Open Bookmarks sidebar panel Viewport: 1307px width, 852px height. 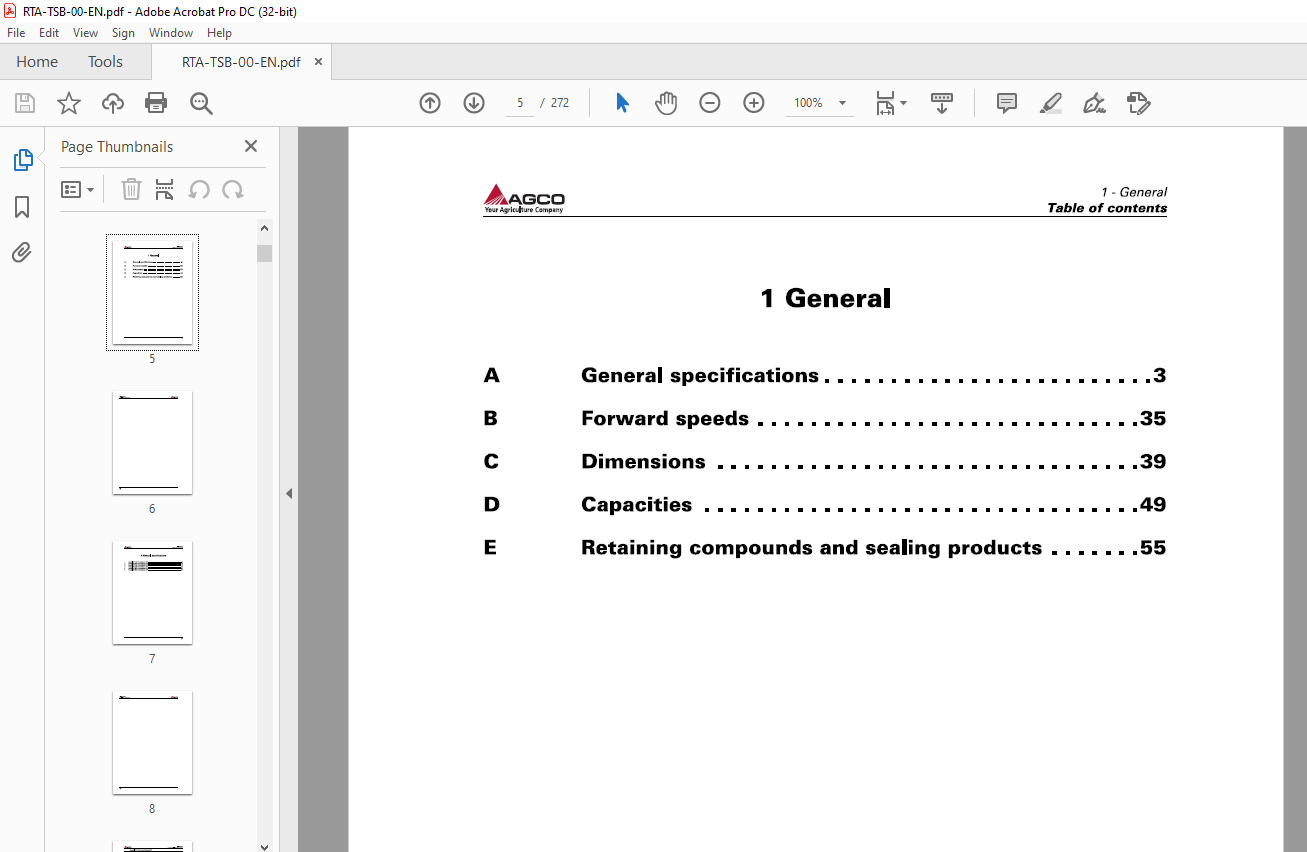22,207
